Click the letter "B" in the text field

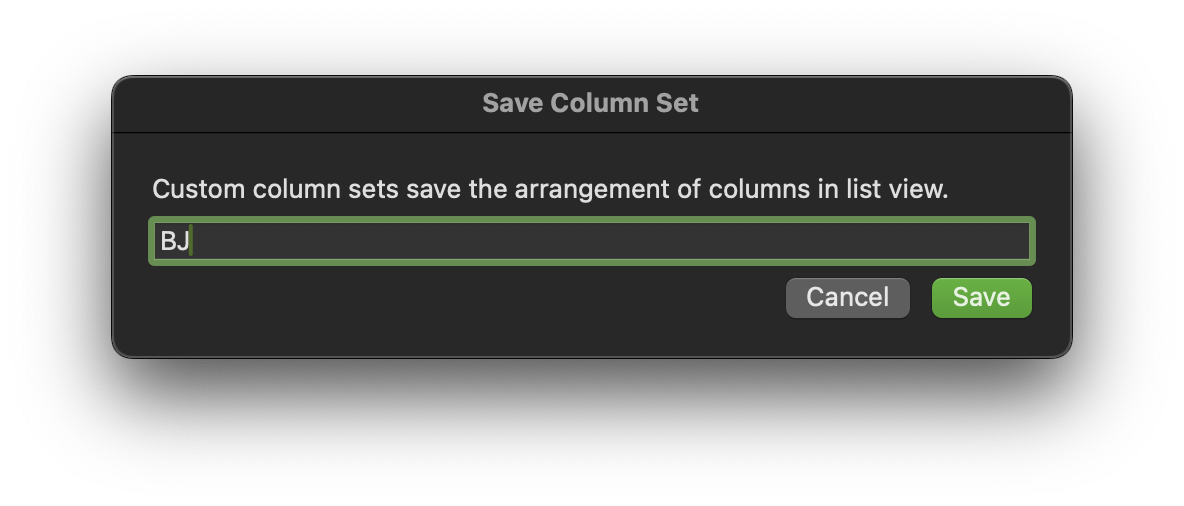(168, 242)
